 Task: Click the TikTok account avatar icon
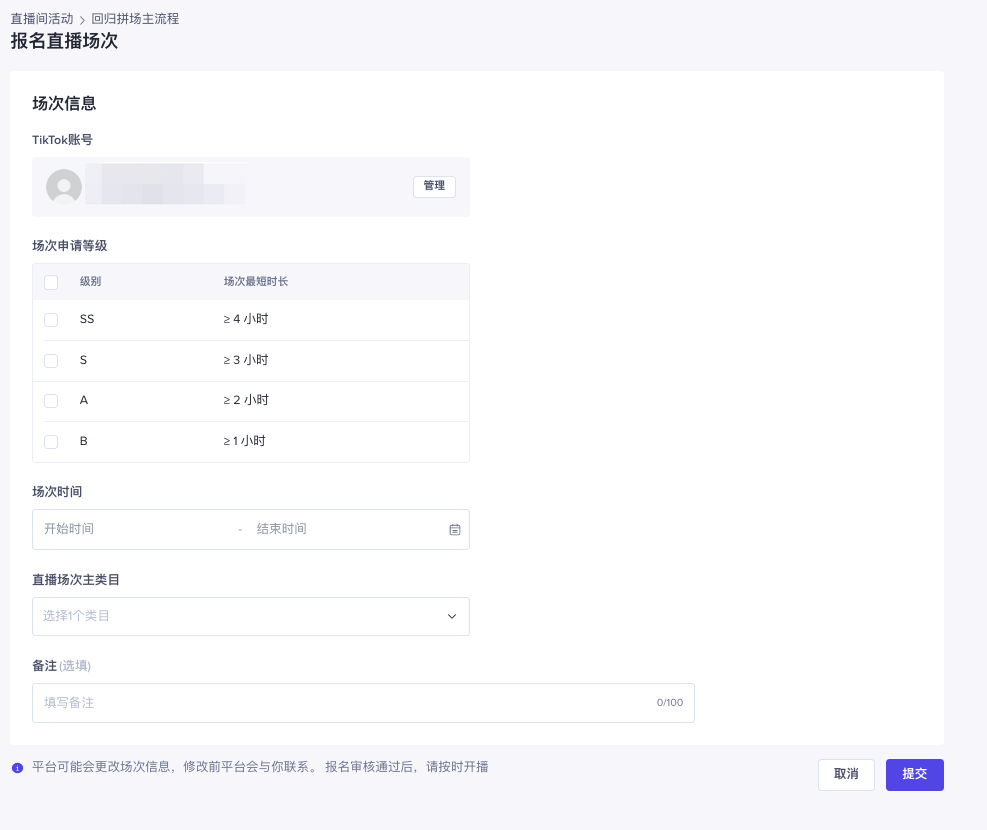coord(64,187)
